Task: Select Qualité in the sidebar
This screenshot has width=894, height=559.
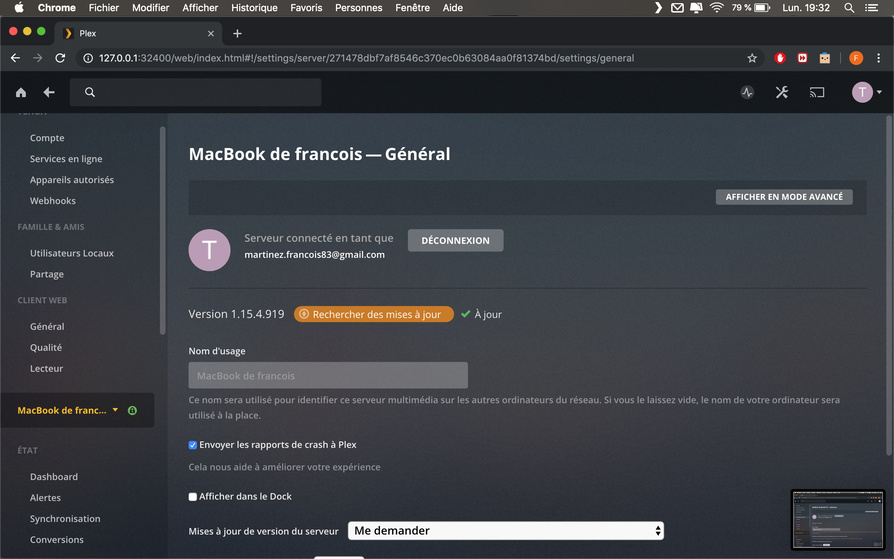Action: (46, 347)
